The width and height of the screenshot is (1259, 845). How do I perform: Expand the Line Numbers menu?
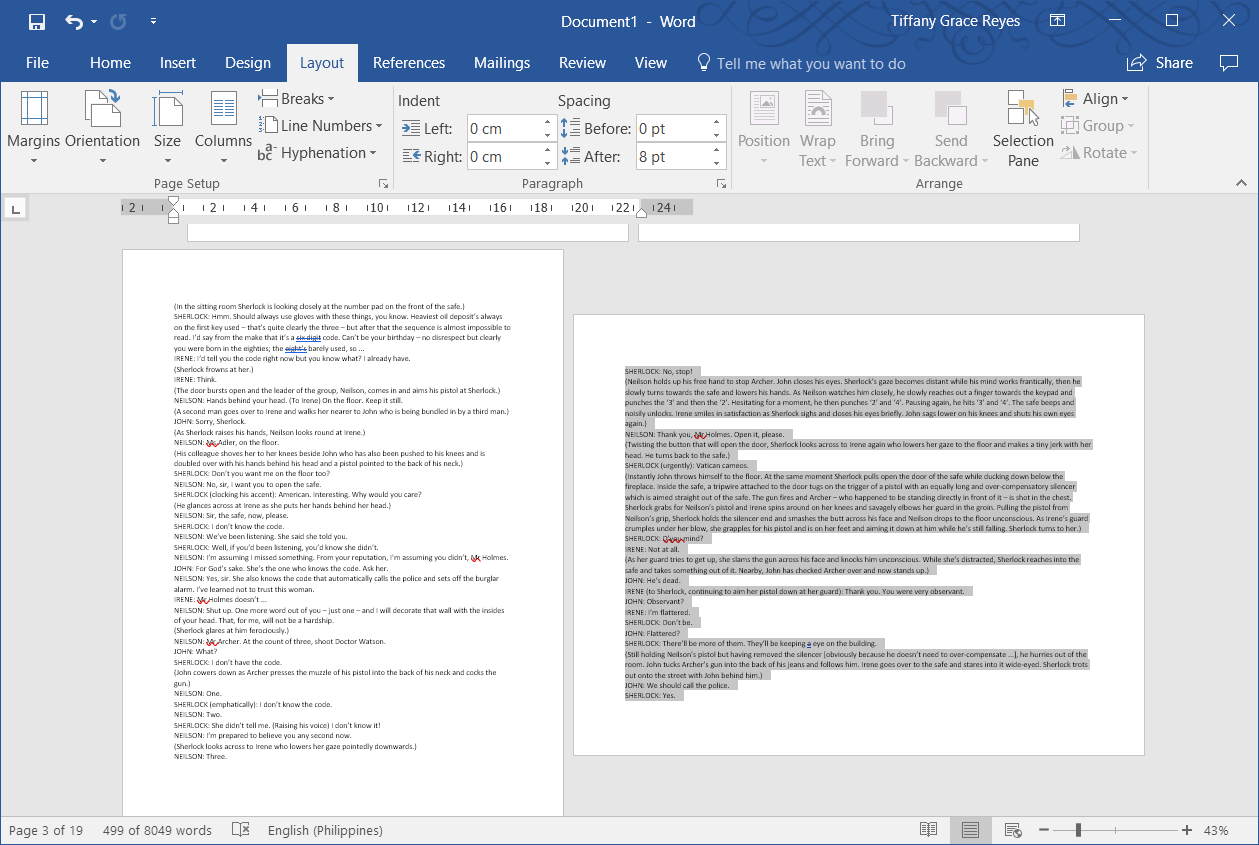pyautogui.click(x=321, y=125)
